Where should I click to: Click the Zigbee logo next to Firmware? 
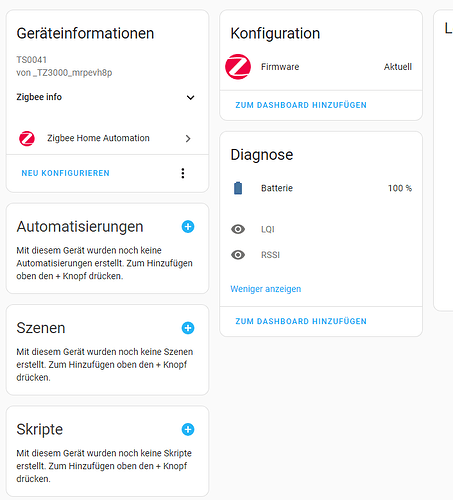(238, 67)
